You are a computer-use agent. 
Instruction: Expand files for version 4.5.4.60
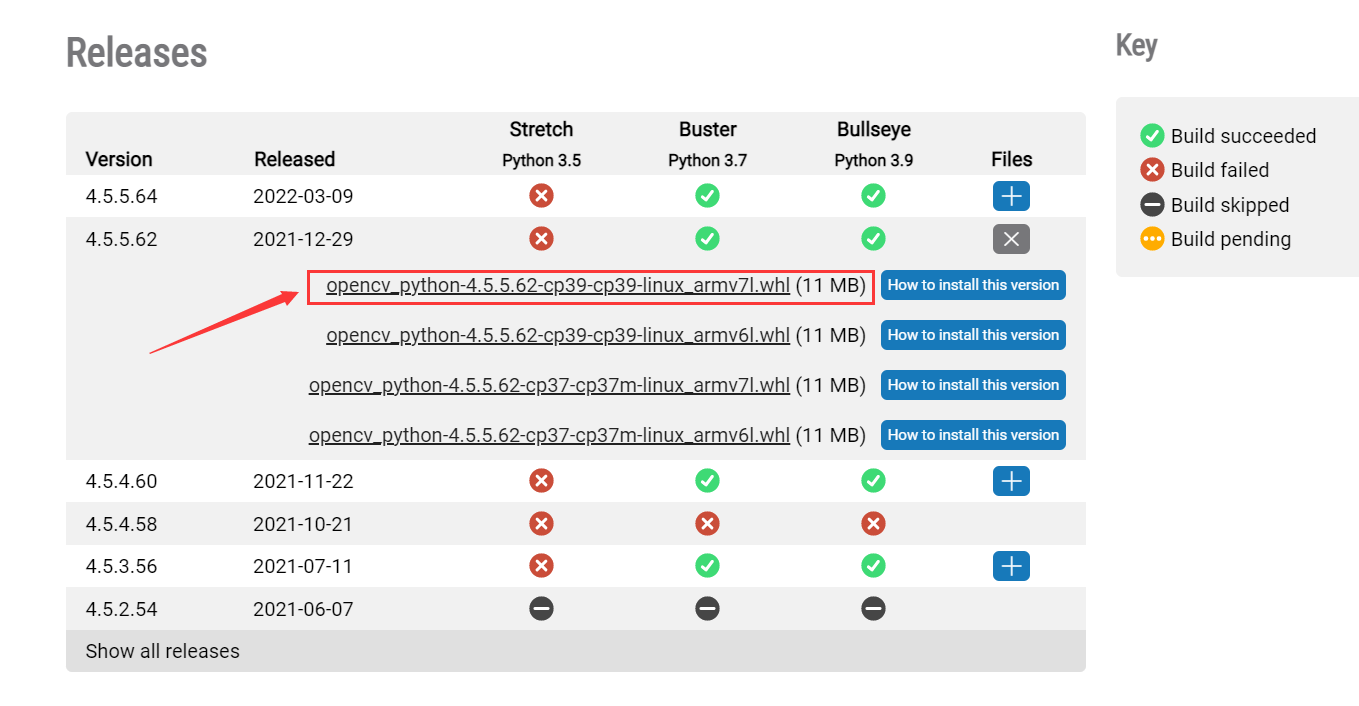click(x=1011, y=481)
